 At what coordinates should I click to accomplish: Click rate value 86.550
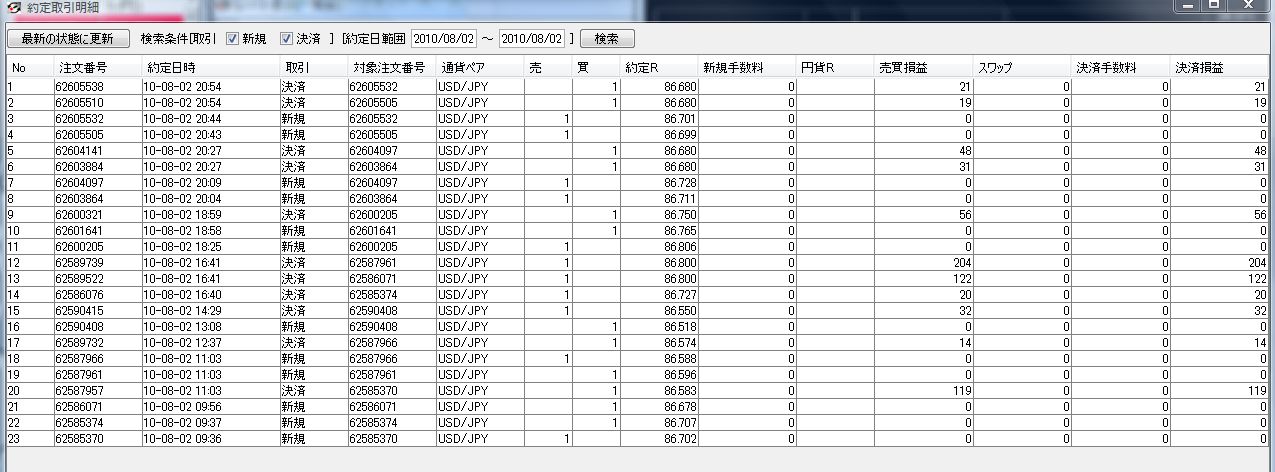679,310
